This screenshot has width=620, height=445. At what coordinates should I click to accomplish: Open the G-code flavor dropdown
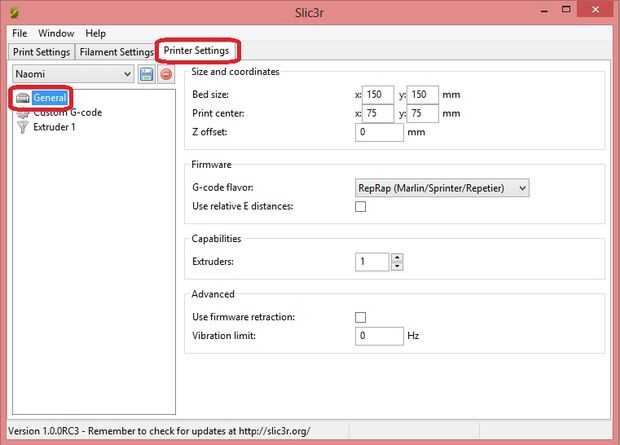pyautogui.click(x=442, y=188)
